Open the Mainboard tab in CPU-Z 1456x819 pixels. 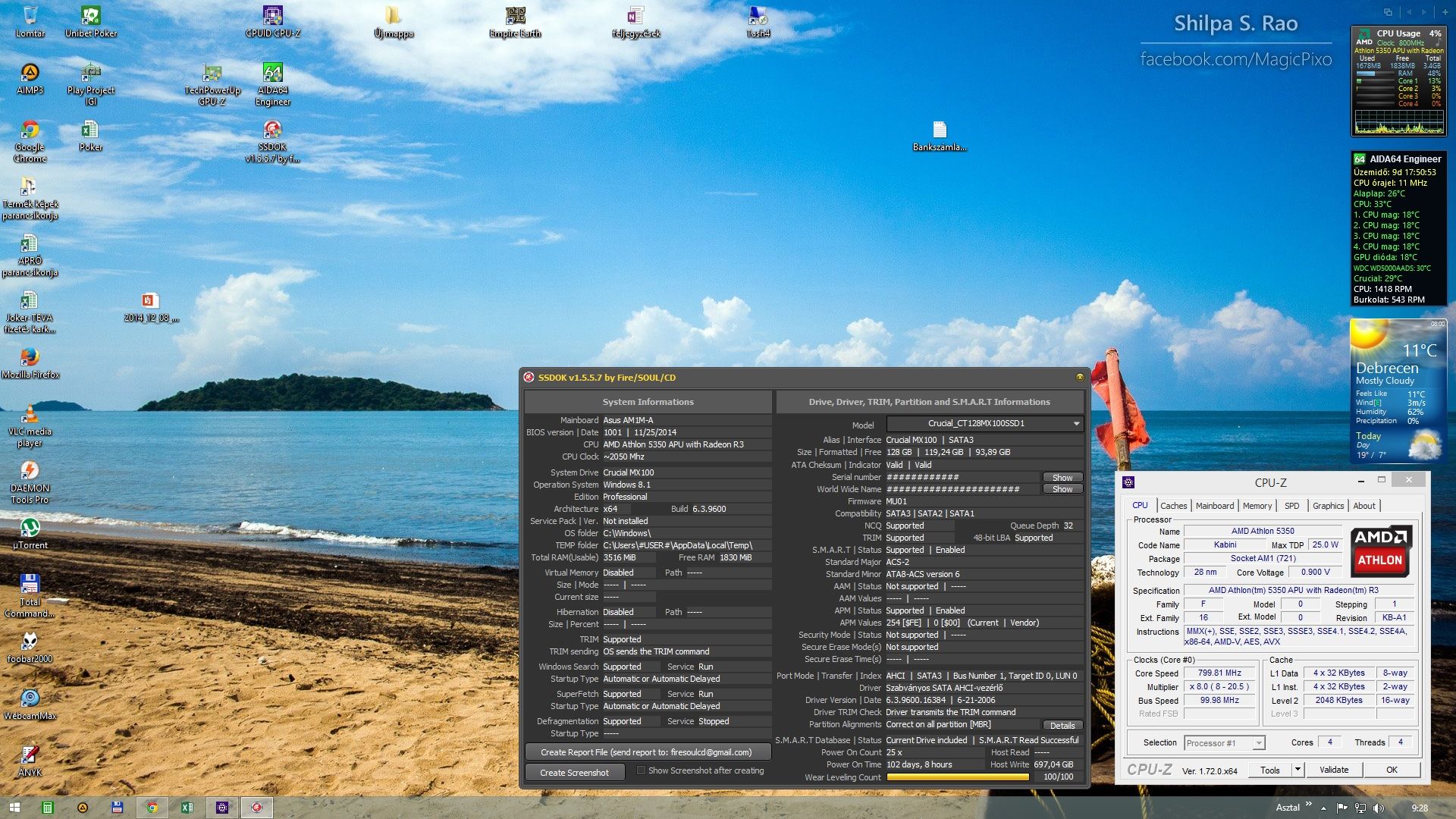coord(1215,506)
